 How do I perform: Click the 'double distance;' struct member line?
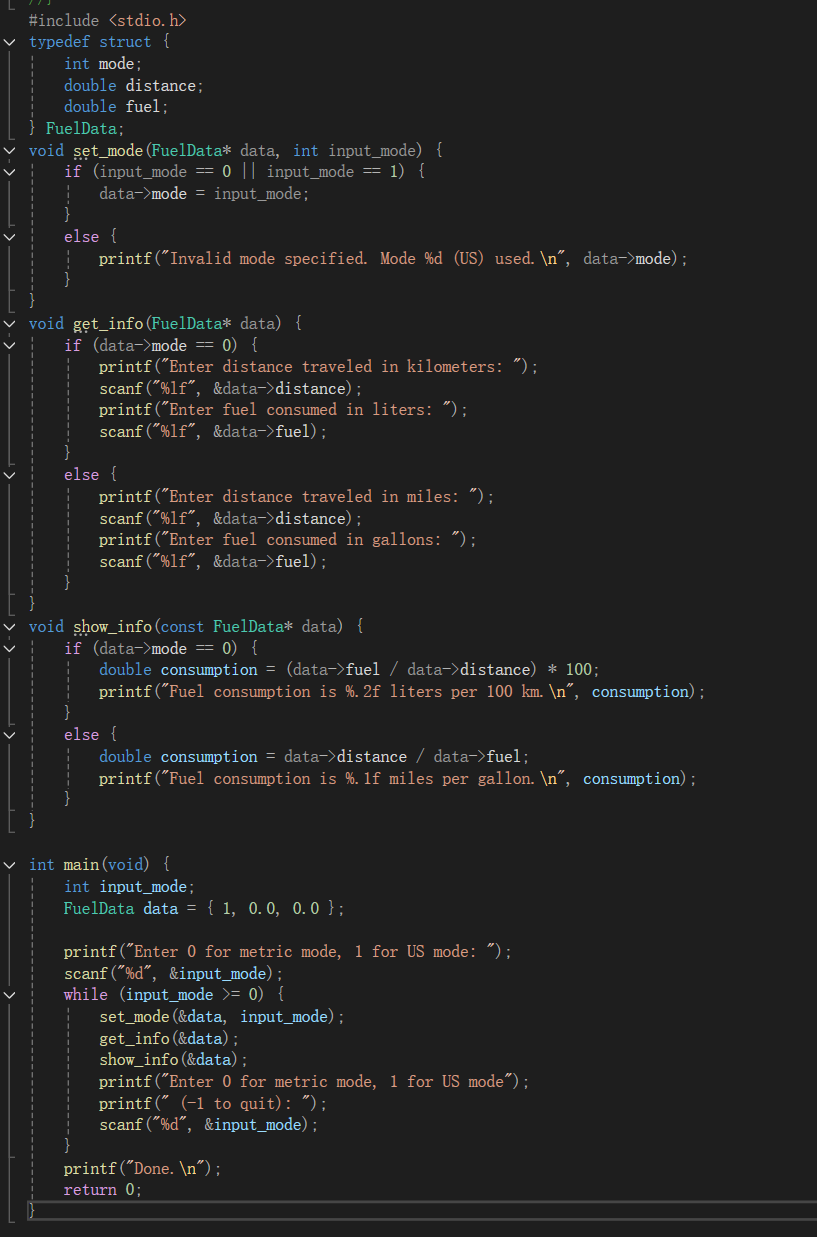tap(134, 85)
